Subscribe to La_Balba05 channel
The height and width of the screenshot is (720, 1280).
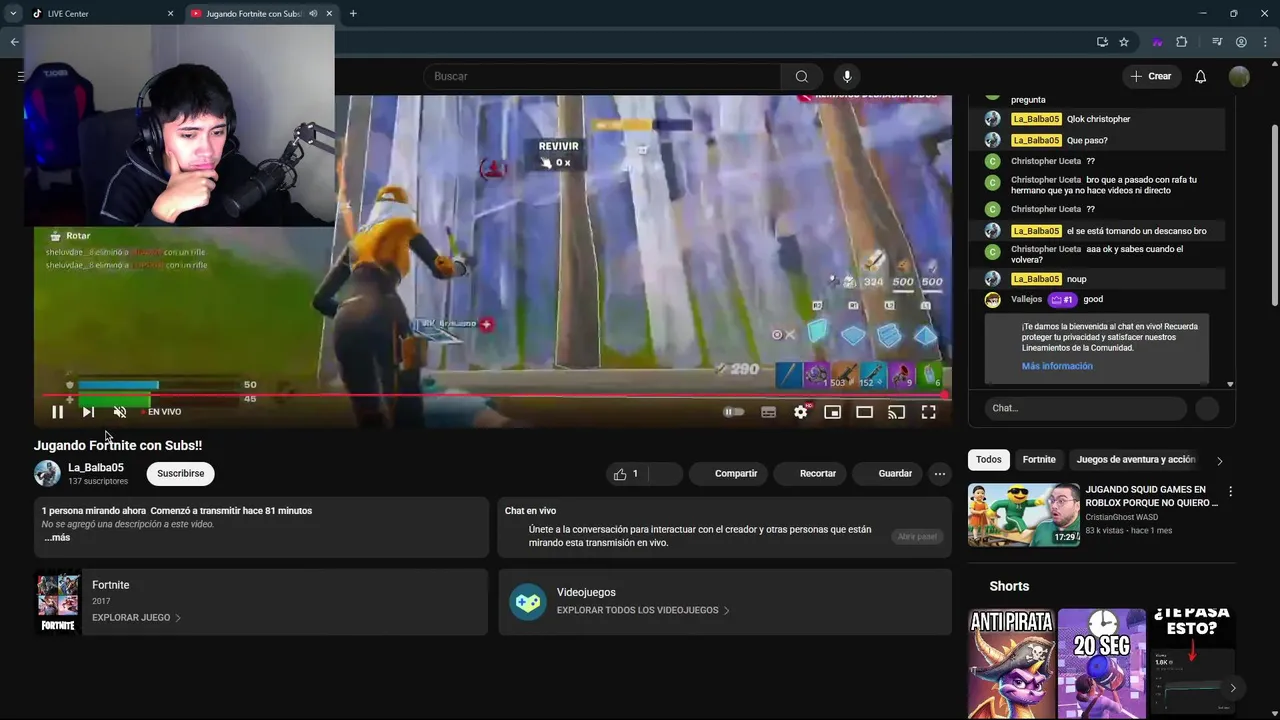pos(180,474)
